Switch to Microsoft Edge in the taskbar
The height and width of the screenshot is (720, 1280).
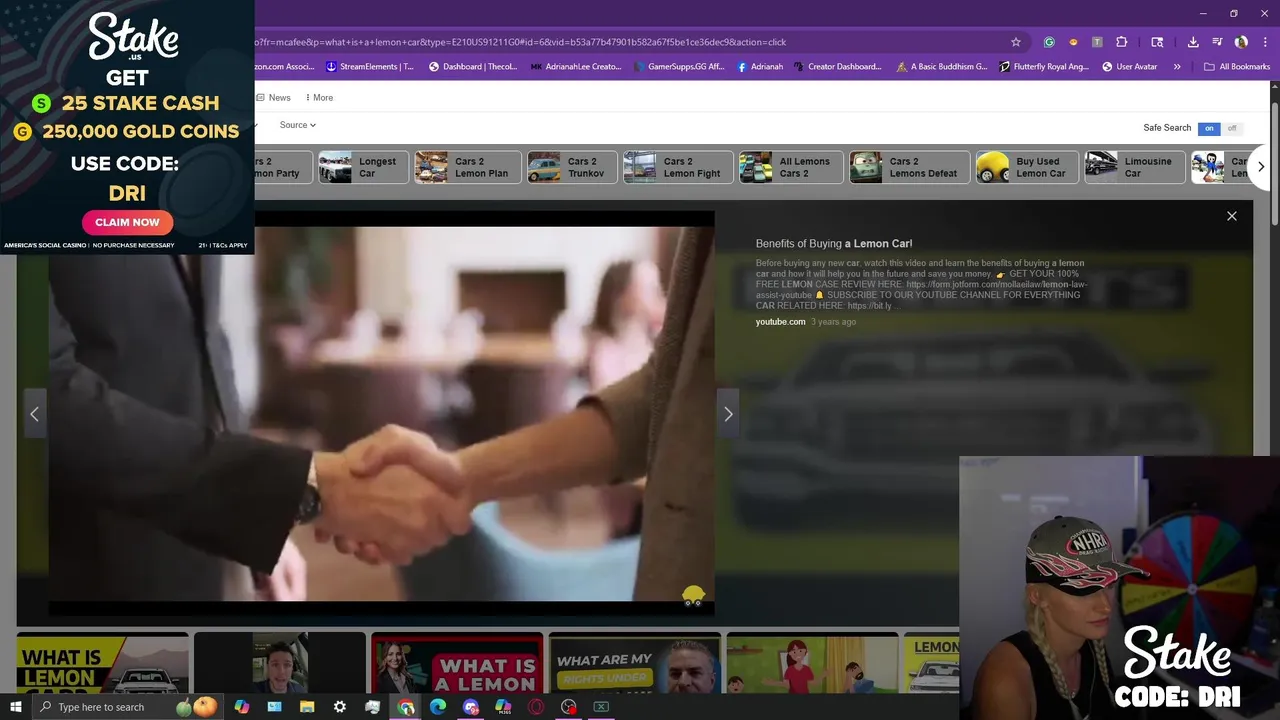[438, 707]
